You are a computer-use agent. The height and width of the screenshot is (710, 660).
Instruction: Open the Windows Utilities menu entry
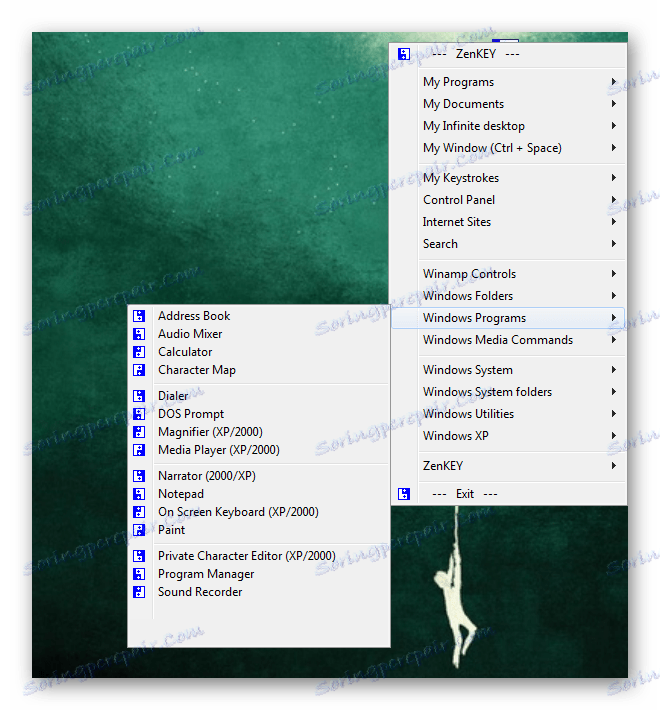point(508,414)
